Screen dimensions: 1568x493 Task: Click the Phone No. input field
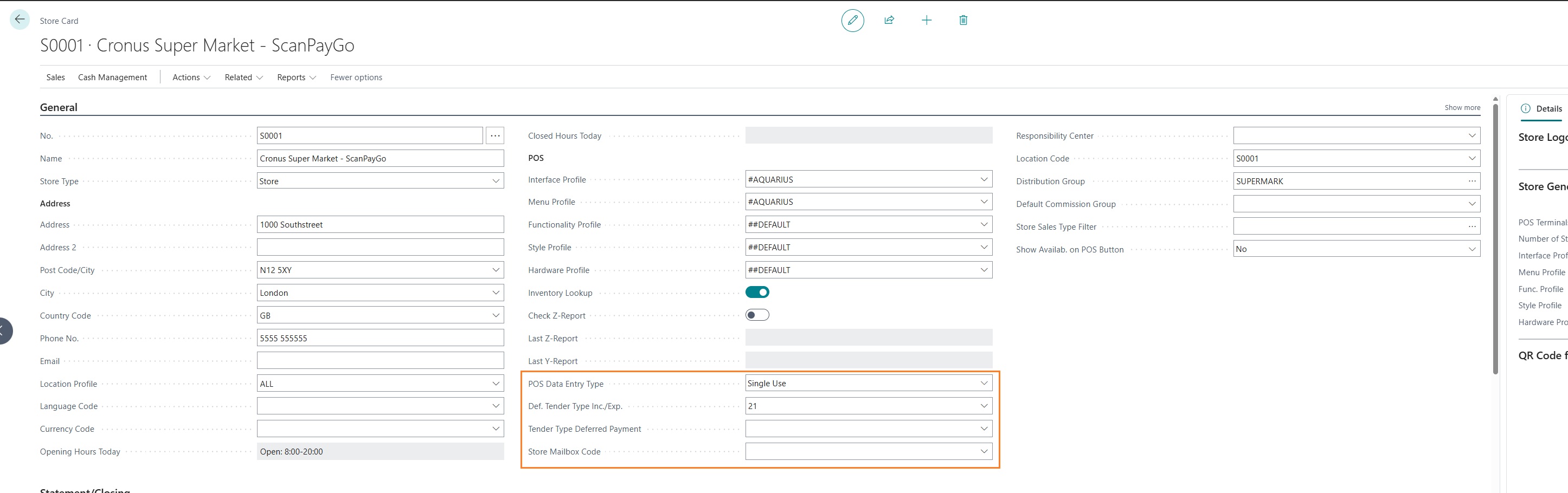click(x=381, y=338)
